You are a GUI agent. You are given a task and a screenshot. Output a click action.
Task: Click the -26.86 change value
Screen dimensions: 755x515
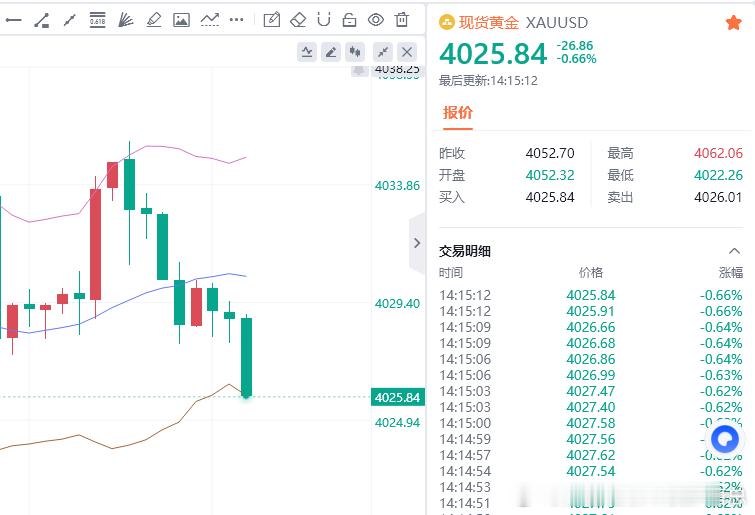[575, 46]
